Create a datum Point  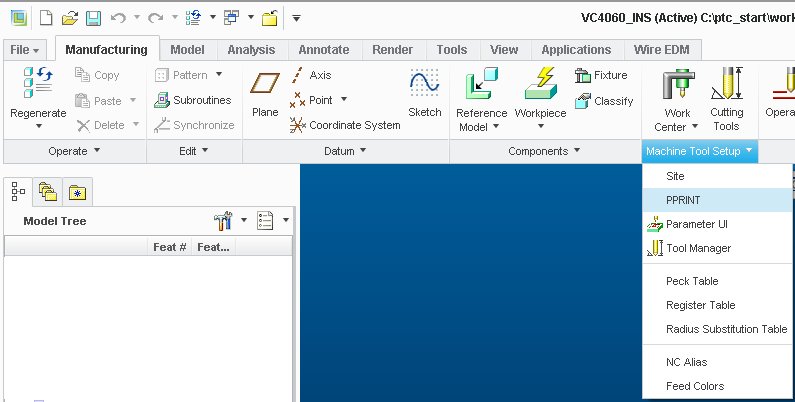click(x=311, y=100)
